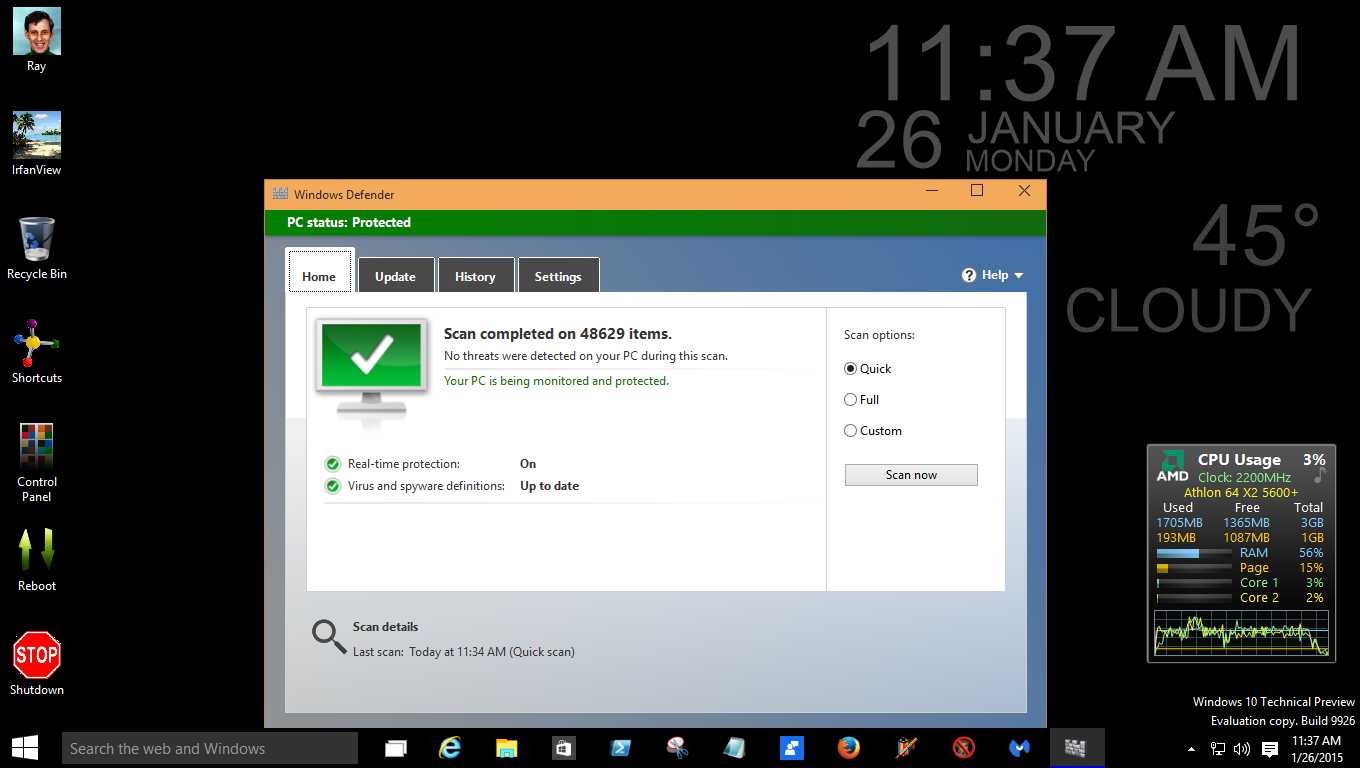The height and width of the screenshot is (768, 1360).
Task: Open the blue-tile taskbar app with white shapes
Action: click(x=792, y=748)
